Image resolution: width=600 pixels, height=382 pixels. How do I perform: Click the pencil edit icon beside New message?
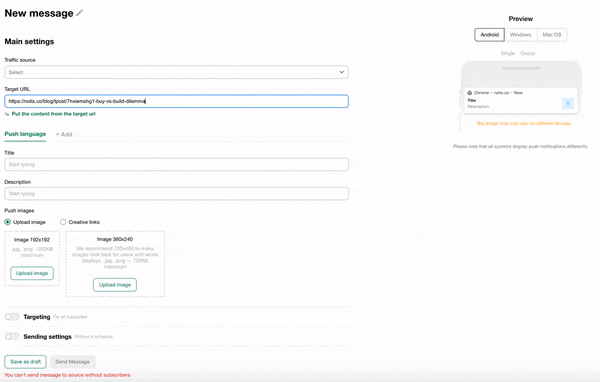click(x=79, y=13)
